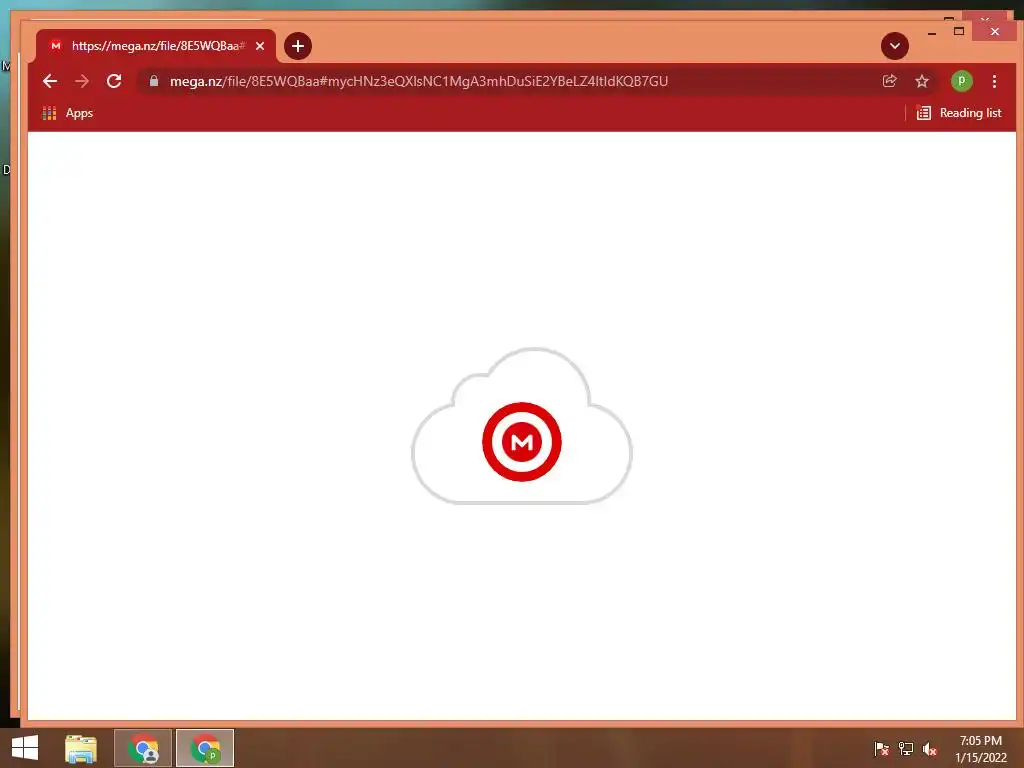Select the mega.nz URL in the address bar

pyautogui.click(x=419, y=81)
